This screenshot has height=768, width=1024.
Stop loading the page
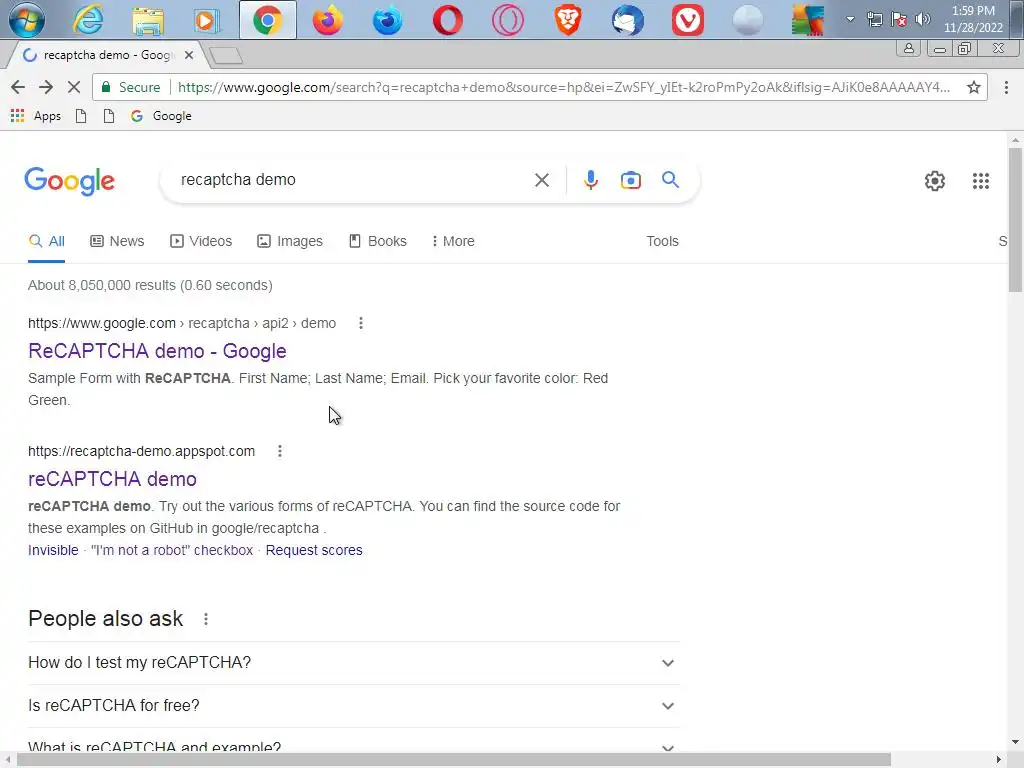[x=74, y=87]
